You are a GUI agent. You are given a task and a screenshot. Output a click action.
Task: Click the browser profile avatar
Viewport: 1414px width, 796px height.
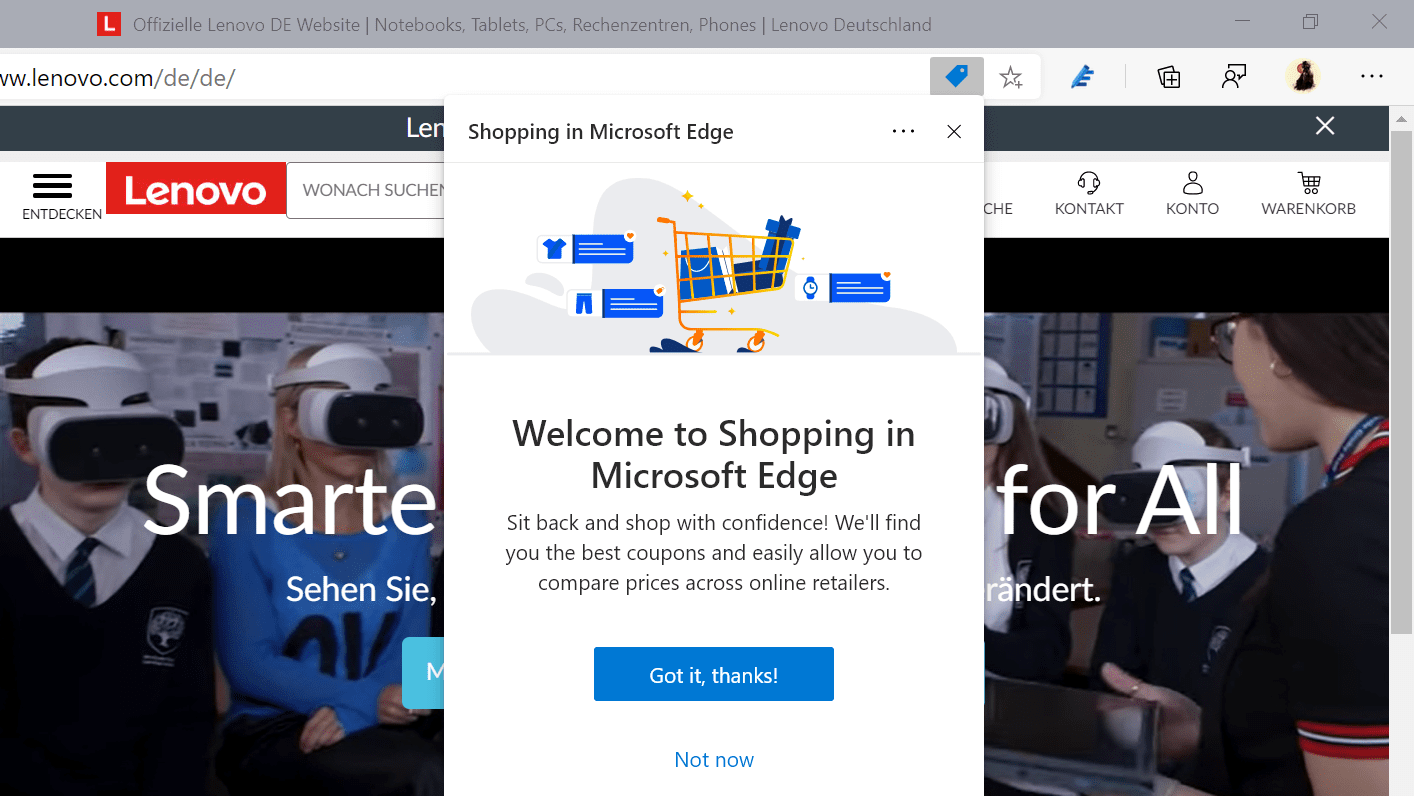(1302, 76)
